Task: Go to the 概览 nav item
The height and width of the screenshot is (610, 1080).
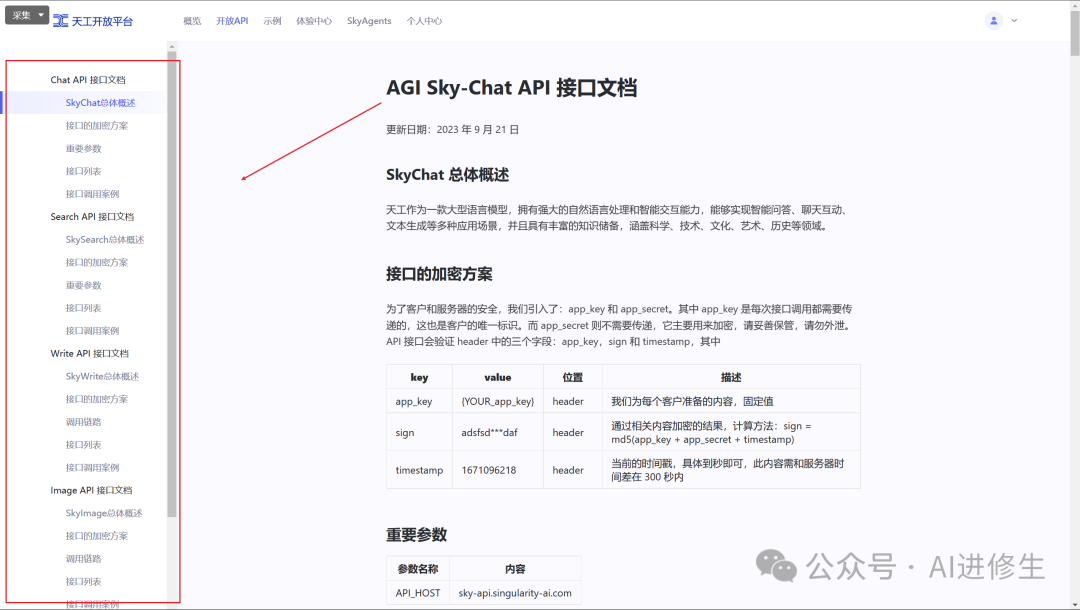Action: tap(192, 21)
